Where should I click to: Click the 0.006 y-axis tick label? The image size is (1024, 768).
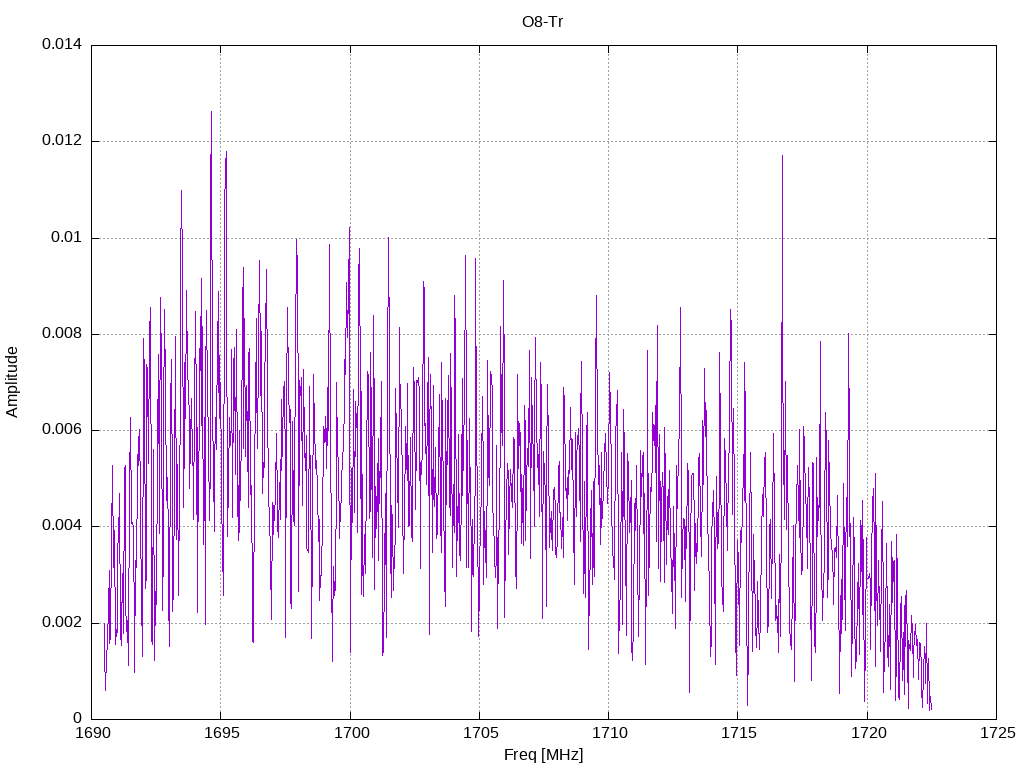[x=62, y=430]
